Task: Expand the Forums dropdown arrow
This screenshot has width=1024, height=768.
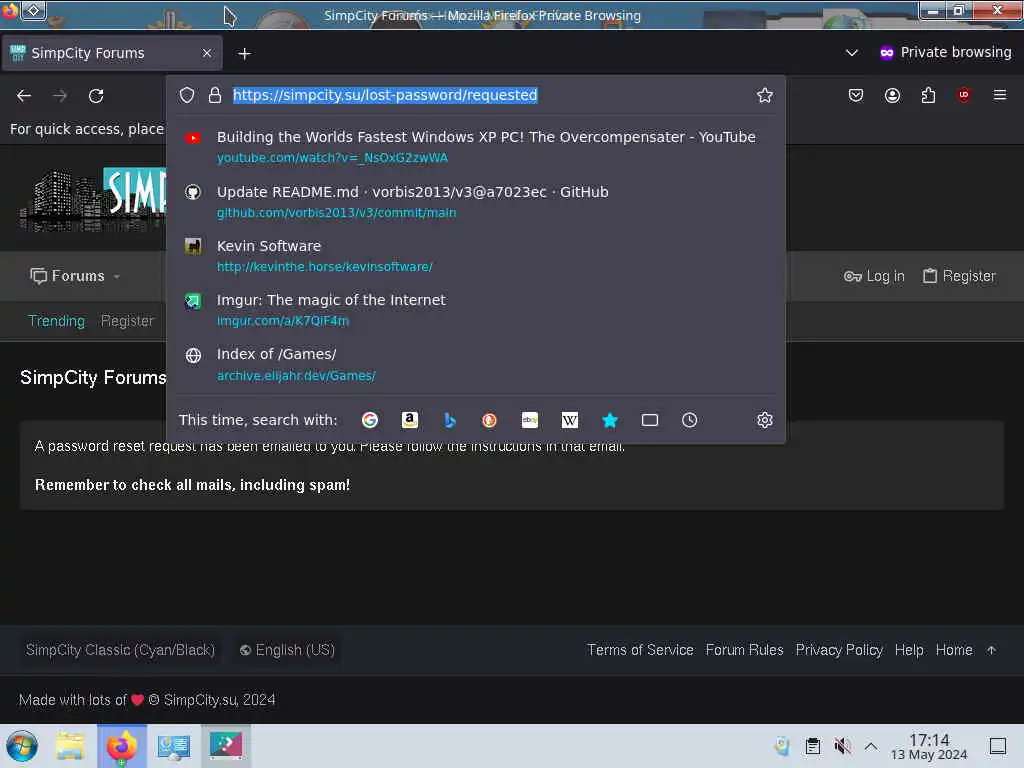Action: click(x=117, y=277)
